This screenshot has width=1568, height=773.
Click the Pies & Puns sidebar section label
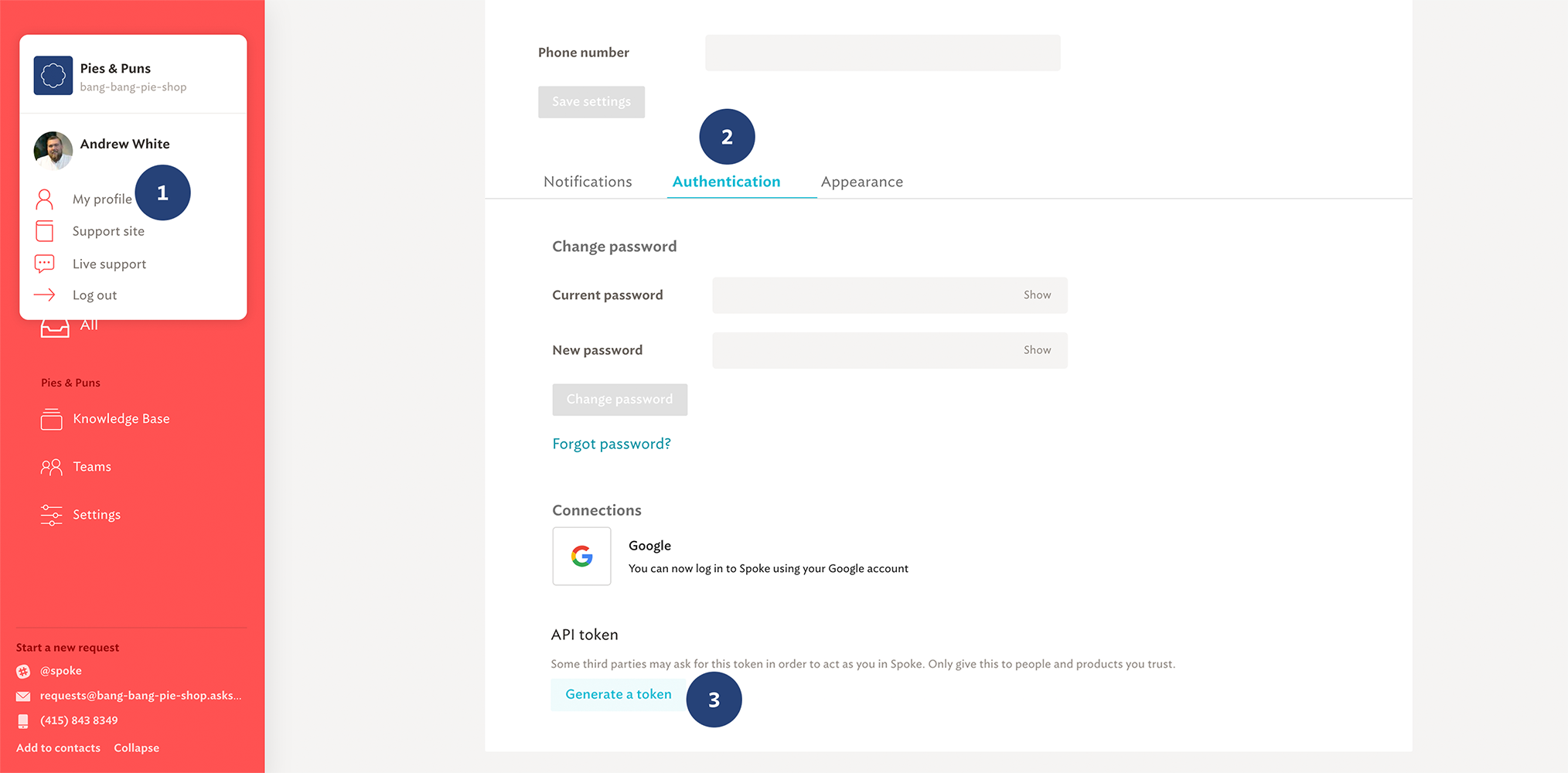(70, 383)
